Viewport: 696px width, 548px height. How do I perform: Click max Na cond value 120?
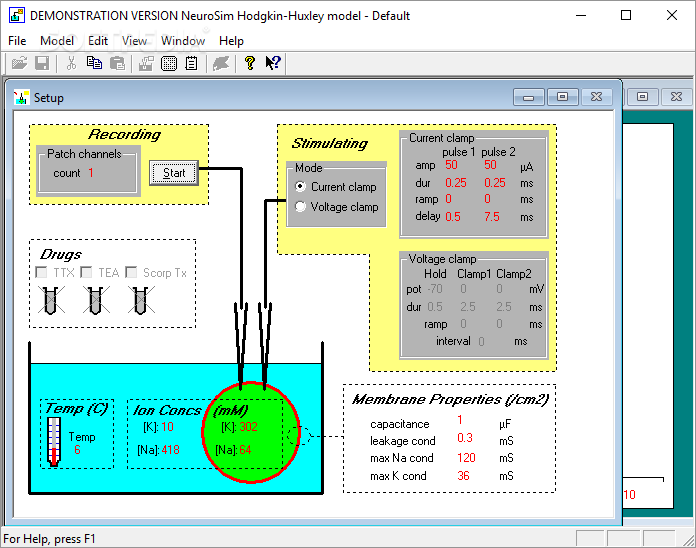point(466,458)
